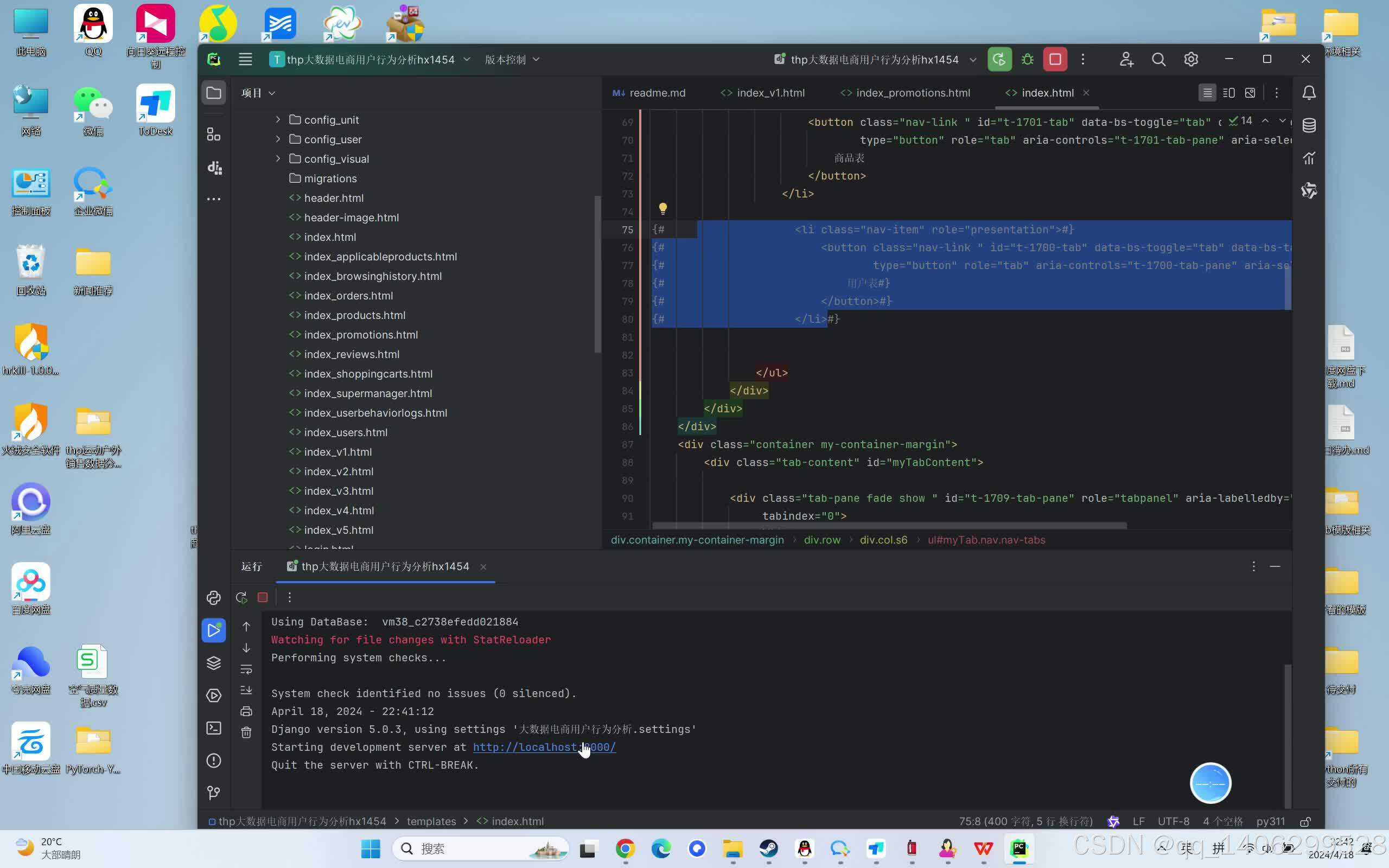This screenshot has height=868, width=1389.
Task: Open the Git version control tool window
Action: tap(214, 793)
